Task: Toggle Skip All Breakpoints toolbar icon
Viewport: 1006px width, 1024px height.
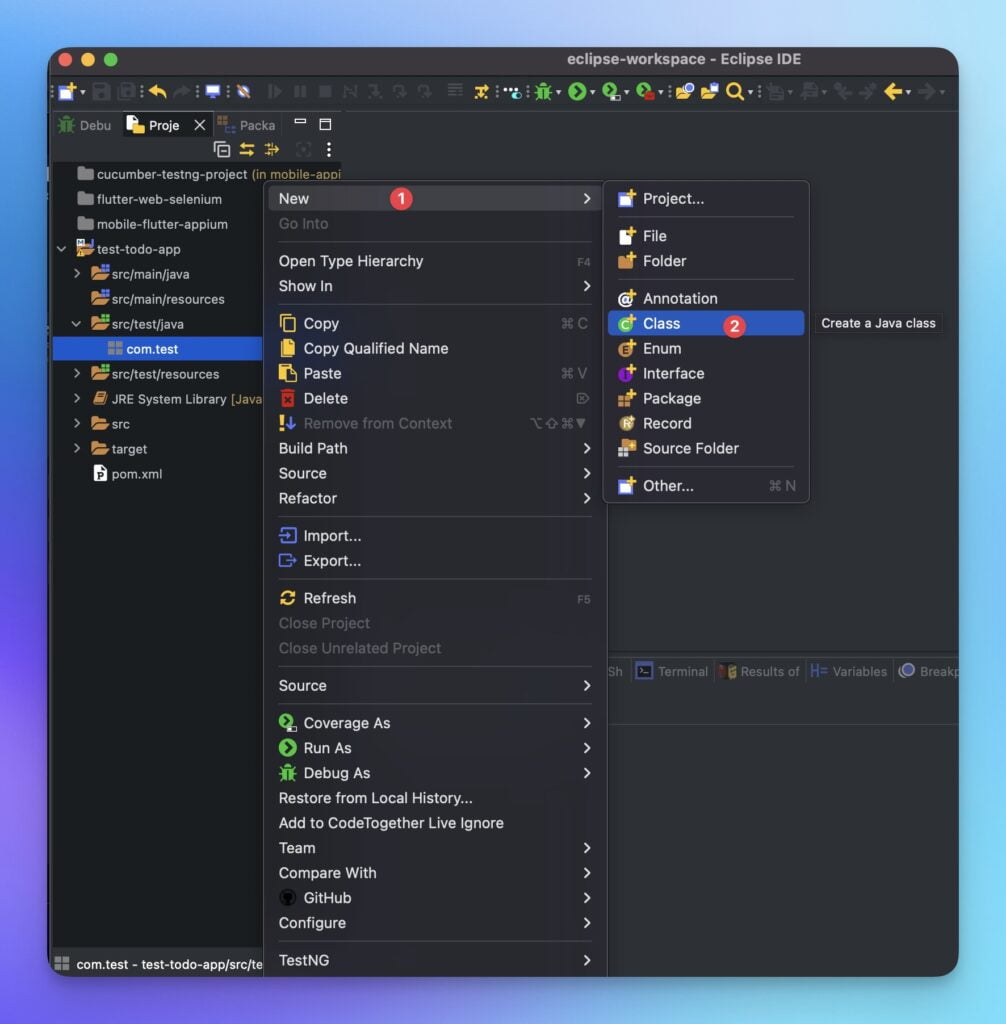Action: click(x=244, y=91)
